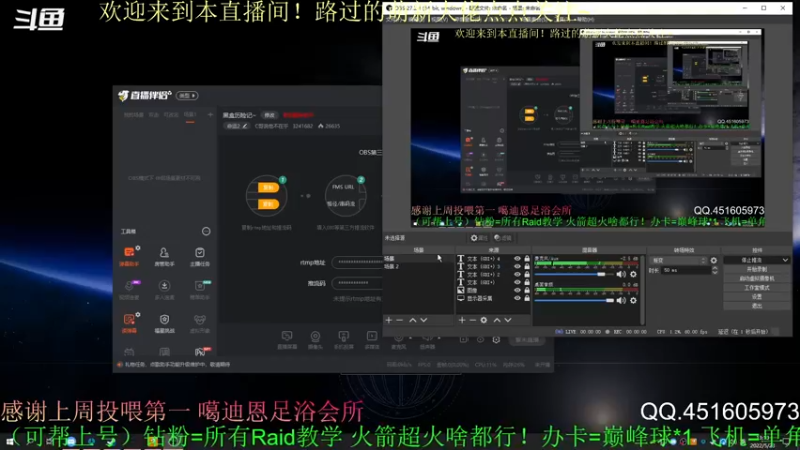This screenshot has height=450, width=800.
Task: Mute the 桌面音频 channel speaker
Action: [x=621, y=301]
